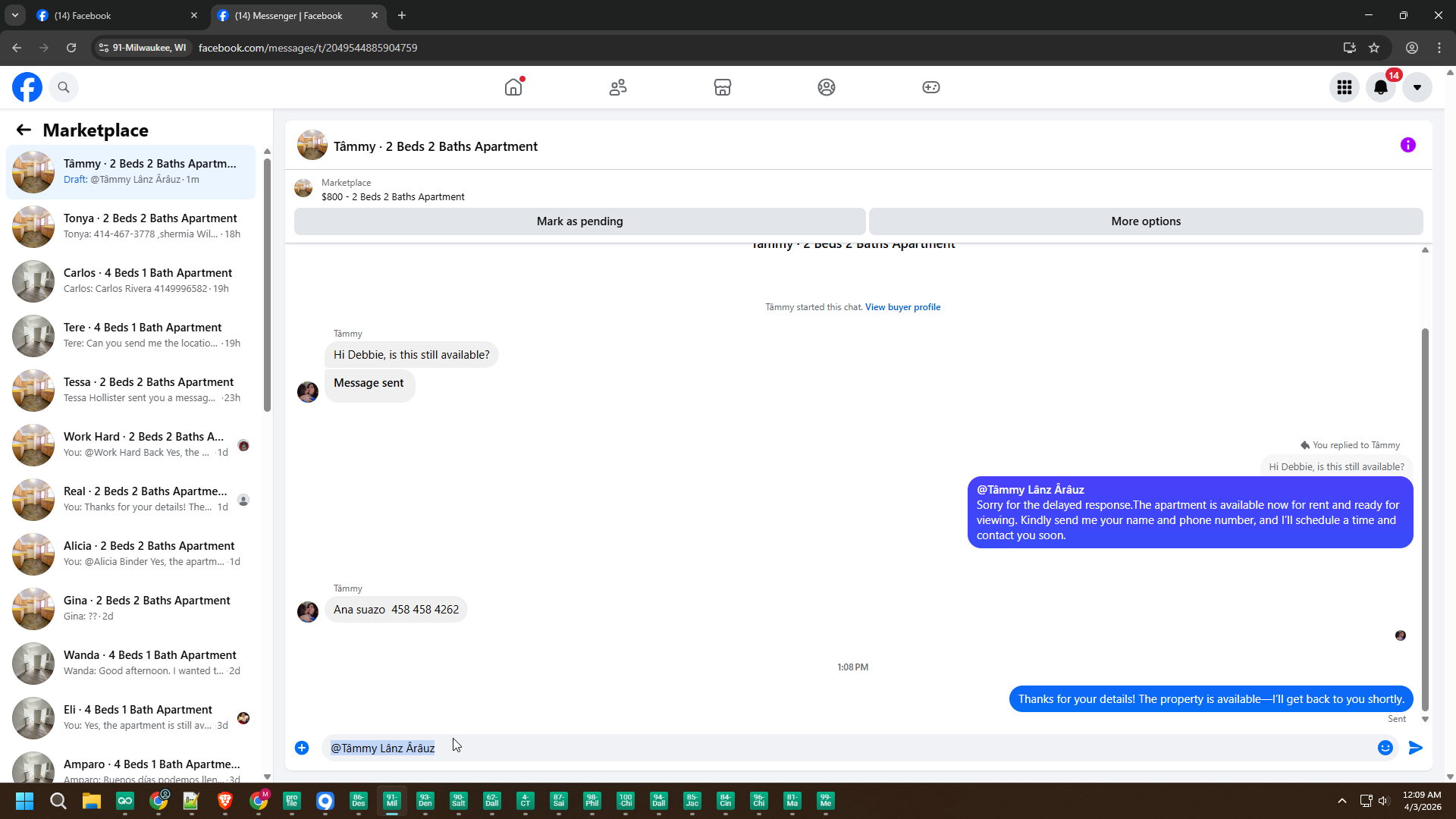Open the browser three-dot menu
The image size is (1456, 819).
pos(1439,48)
